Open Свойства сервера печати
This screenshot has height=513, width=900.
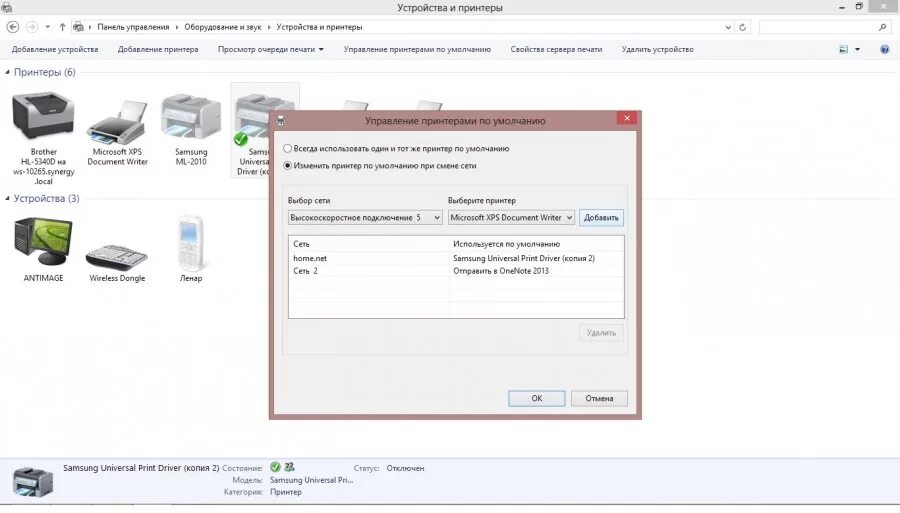click(556, 49)
